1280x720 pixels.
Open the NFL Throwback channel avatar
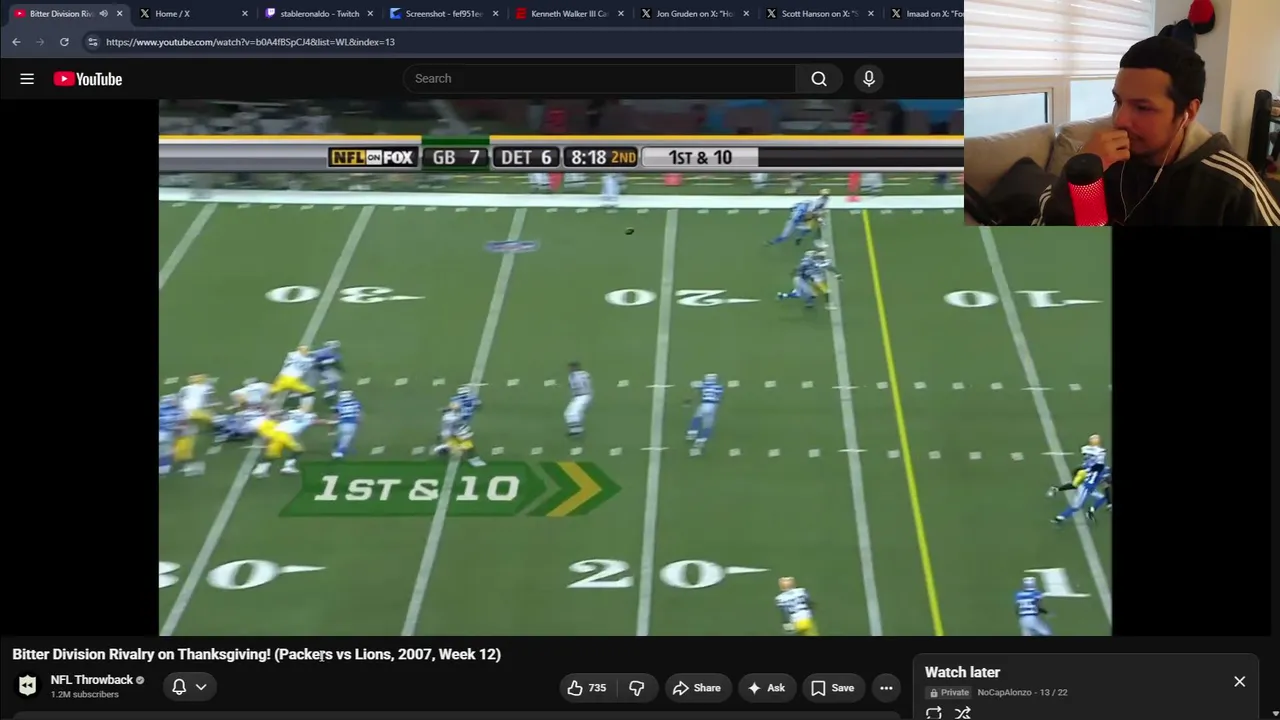[27, 685]
